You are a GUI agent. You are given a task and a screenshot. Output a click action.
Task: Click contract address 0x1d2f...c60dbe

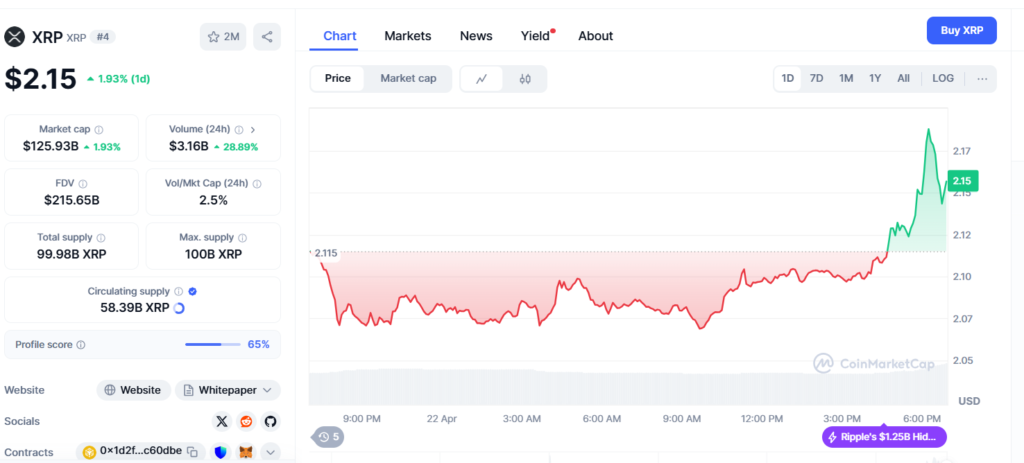coord(140,451)
